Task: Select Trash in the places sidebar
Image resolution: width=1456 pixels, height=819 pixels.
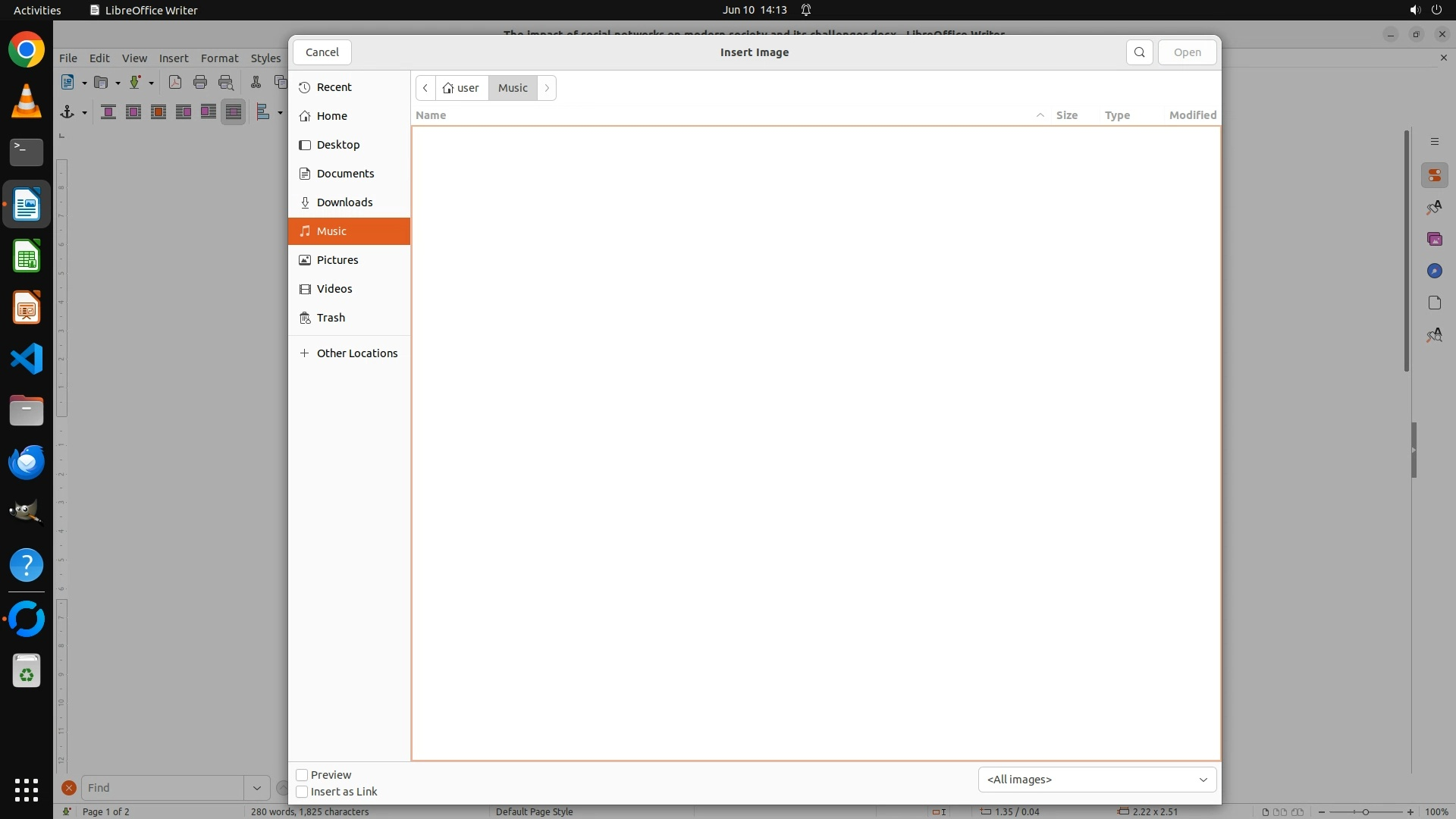Action: point(331,318)
